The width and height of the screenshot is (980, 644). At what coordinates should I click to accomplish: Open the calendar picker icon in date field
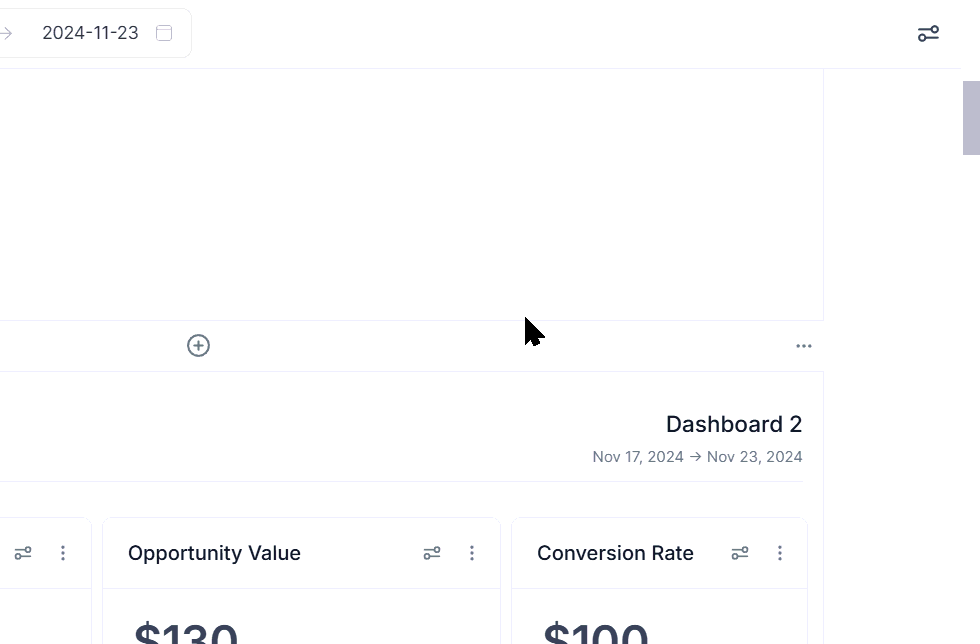164,33
